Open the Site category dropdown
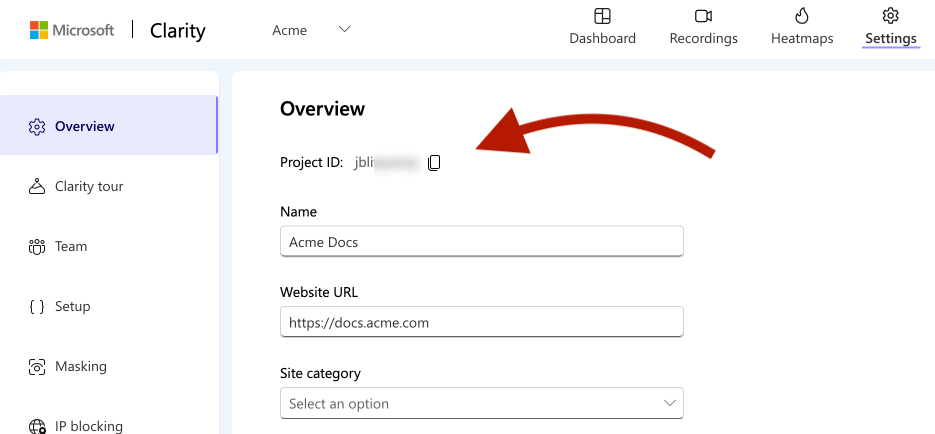The image size is (935, 434). click(482, 404)
